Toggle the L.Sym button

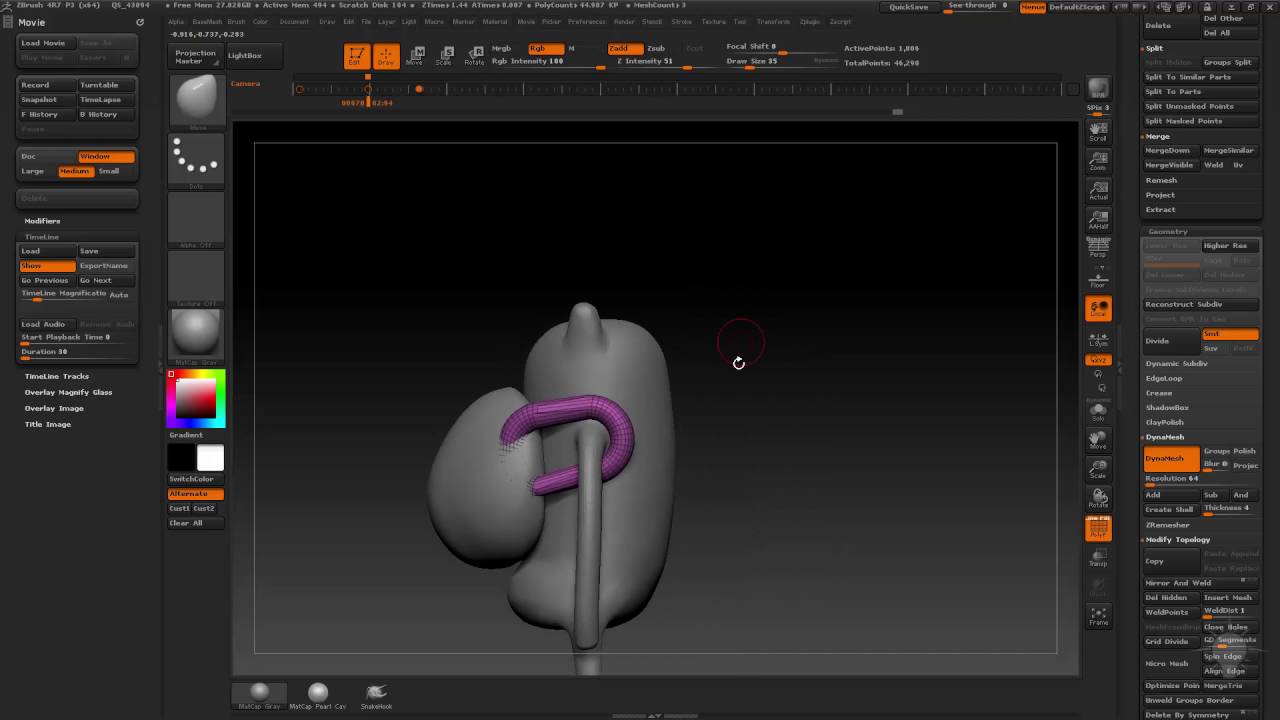coord(1098,338)
